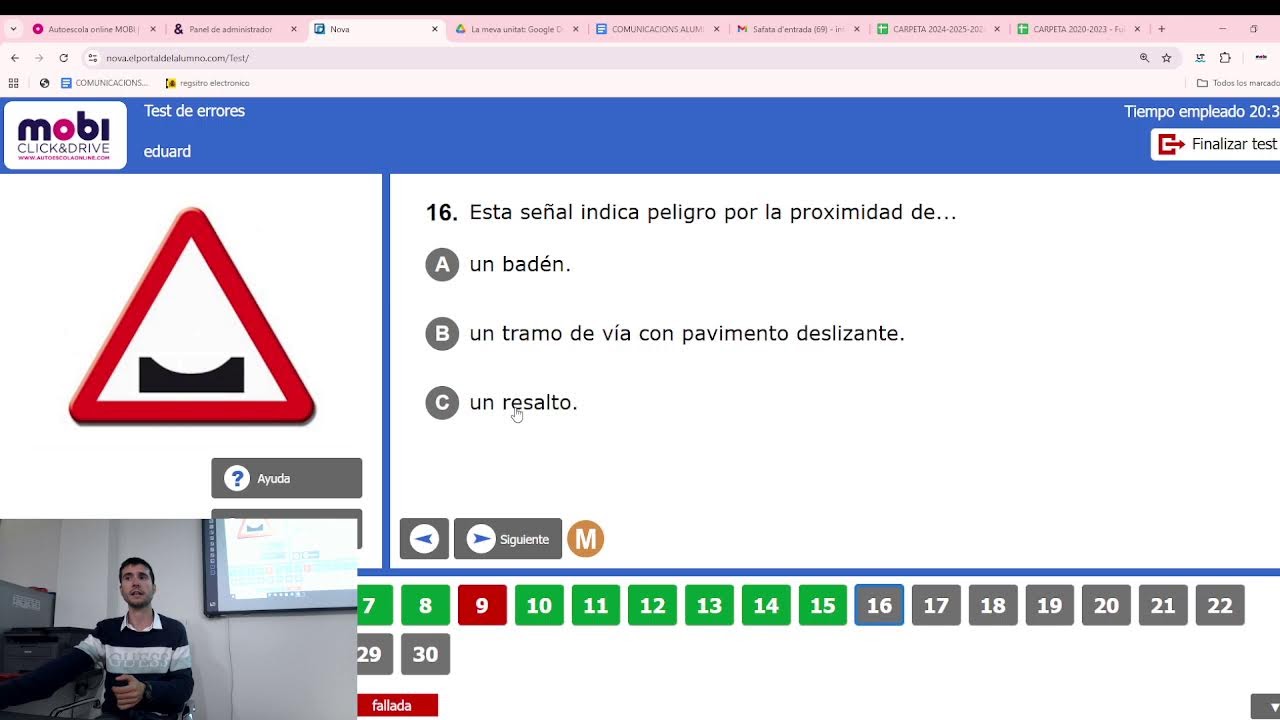The image size is (1280, 720).
Task: Mark question with the orange M icon
Action: tap(586, 539)
